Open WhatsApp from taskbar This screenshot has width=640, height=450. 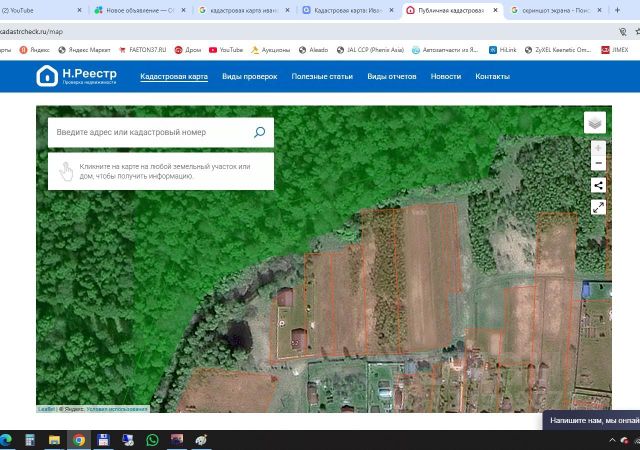[152, 440]
